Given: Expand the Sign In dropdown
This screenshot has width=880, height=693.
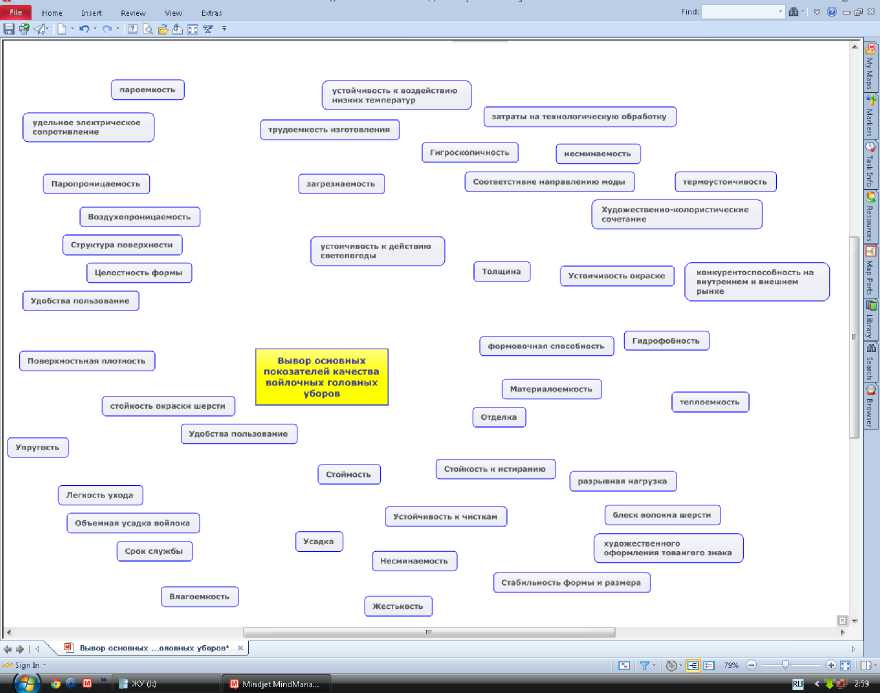Looking at the screenshot, I should pos(45,665).
